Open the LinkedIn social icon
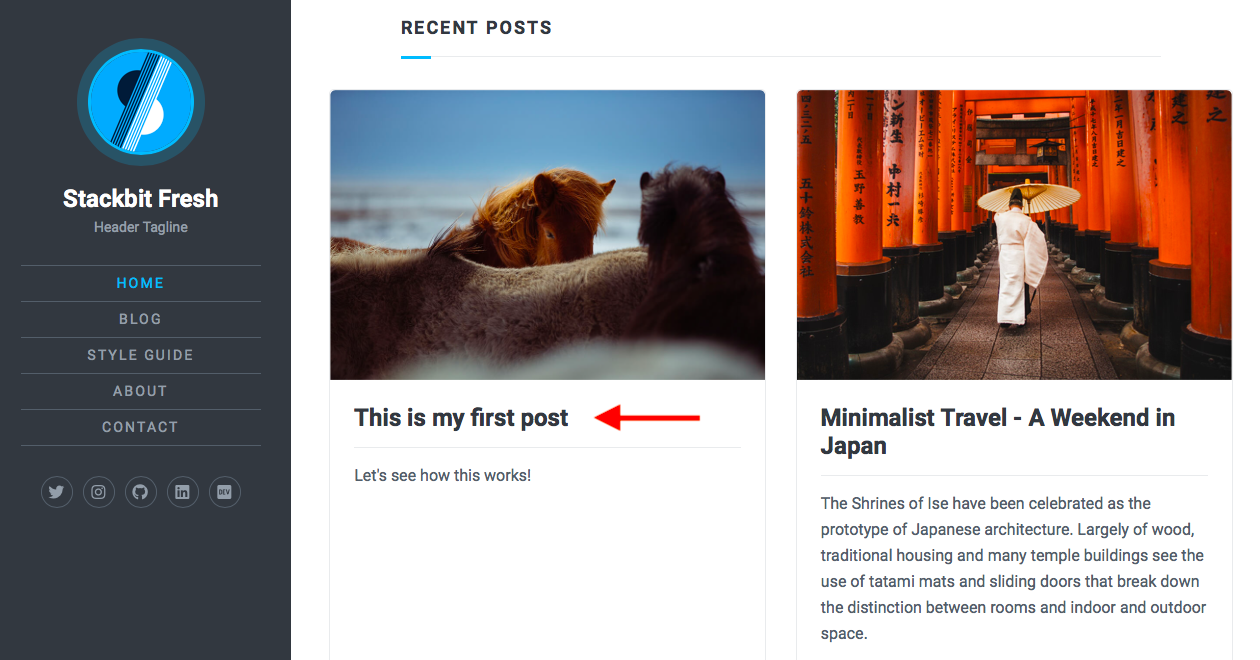The height and width of the screenshot is (660, 1260). [183, 492]
